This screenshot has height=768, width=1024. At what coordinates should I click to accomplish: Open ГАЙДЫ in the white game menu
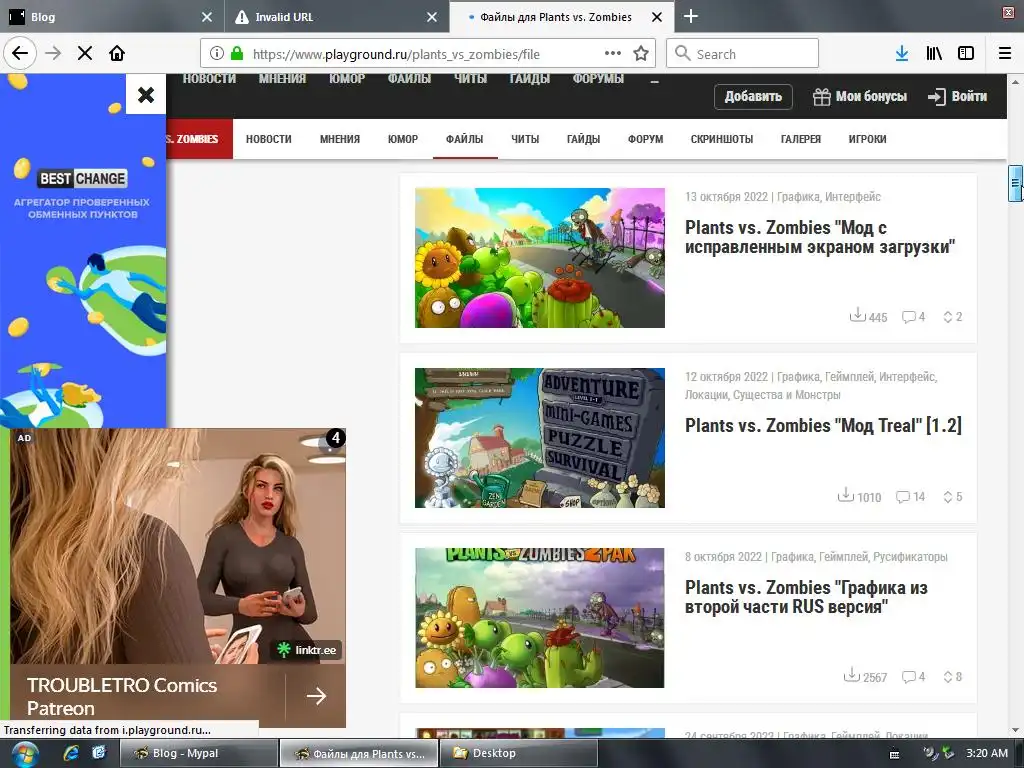(583, 139)
